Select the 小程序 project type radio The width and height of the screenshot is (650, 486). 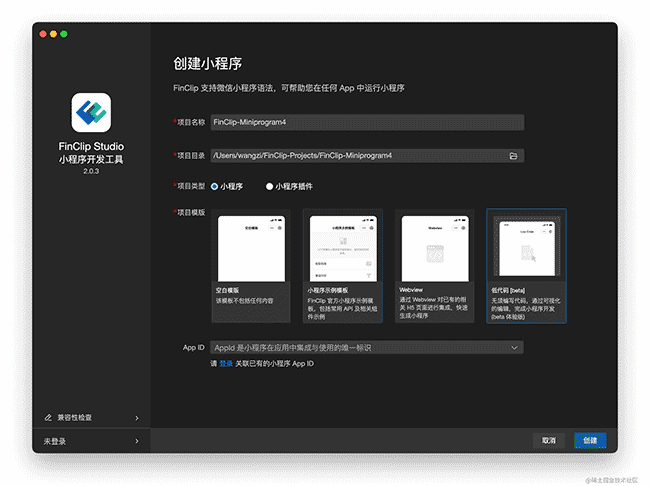click(x=214, y=187)
